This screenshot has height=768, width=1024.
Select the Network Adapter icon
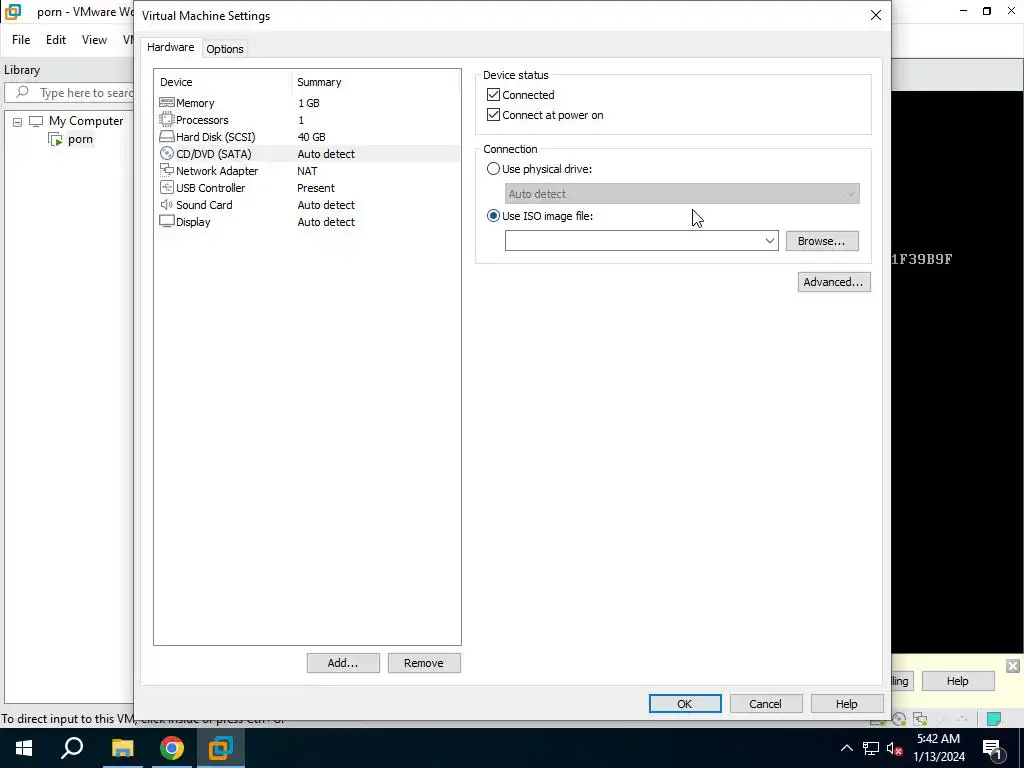coord(167,170)
